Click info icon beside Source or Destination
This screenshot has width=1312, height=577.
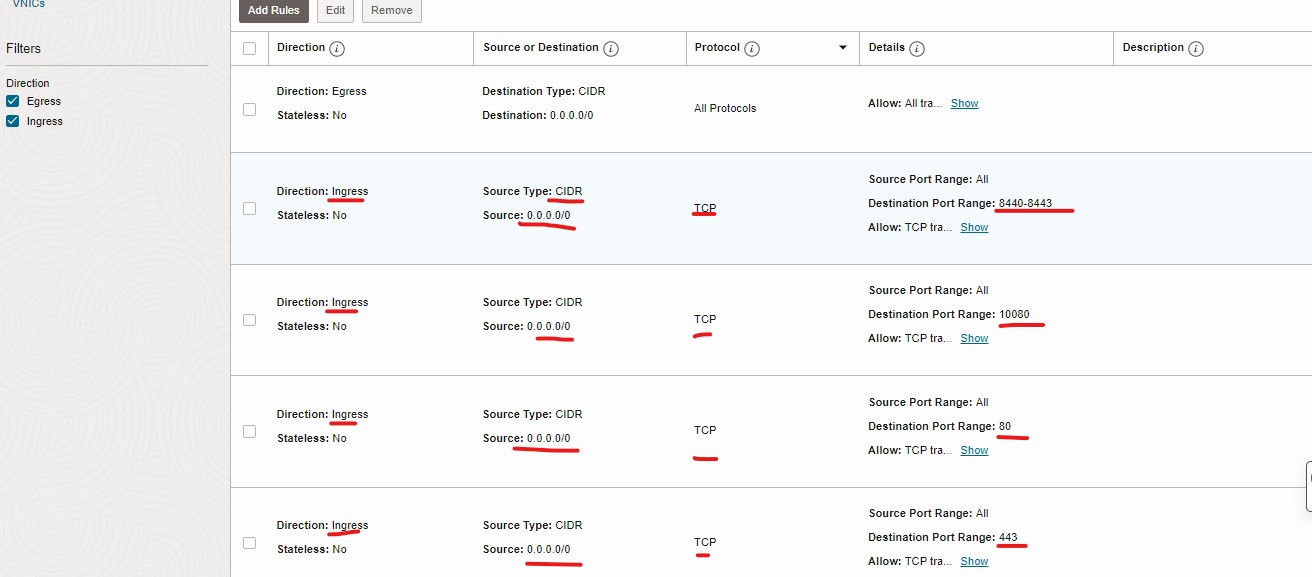(611, 48)
